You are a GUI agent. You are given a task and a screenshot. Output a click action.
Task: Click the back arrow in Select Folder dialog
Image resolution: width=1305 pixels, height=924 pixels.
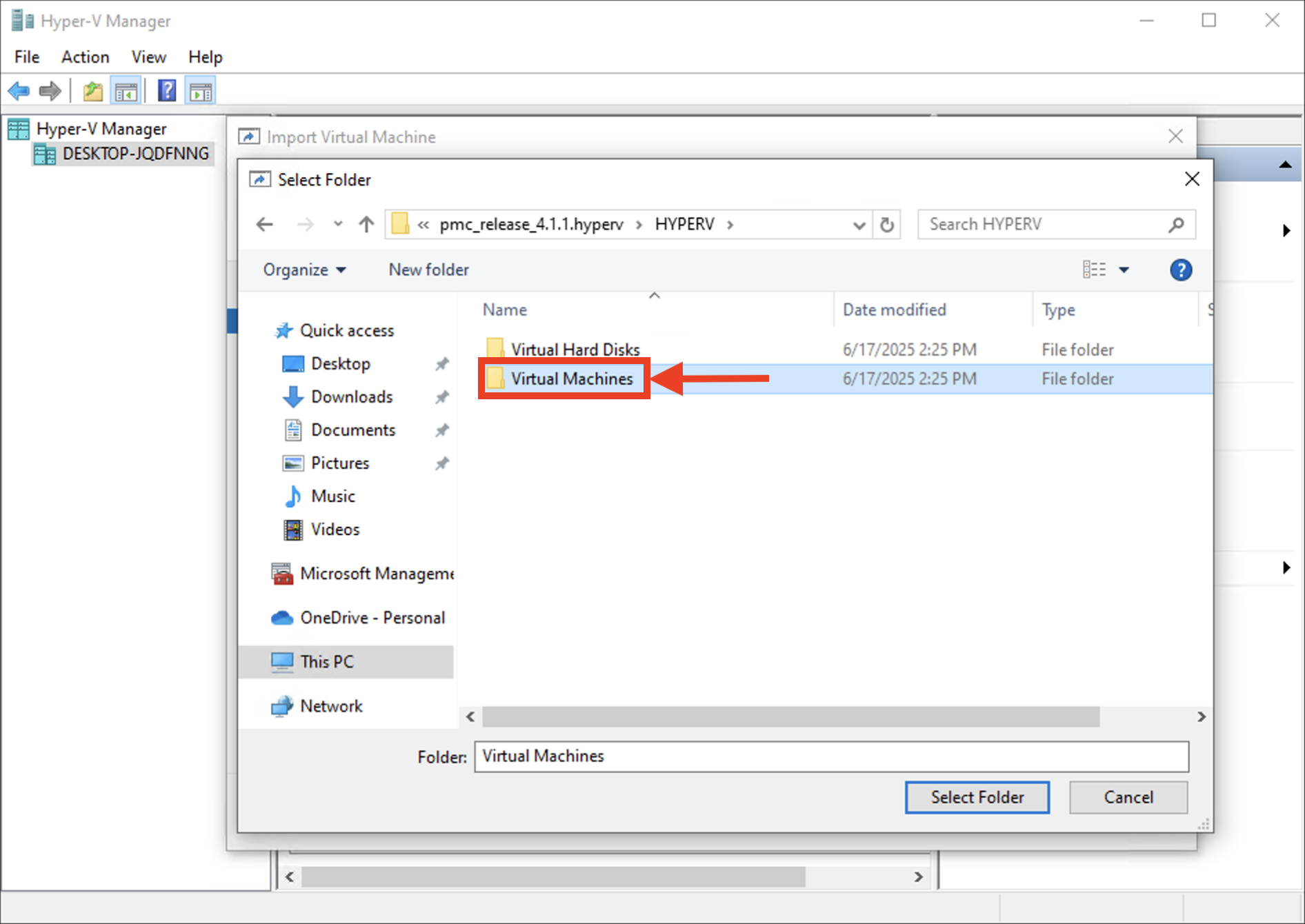pyautogui.click(x=265, y=224)
